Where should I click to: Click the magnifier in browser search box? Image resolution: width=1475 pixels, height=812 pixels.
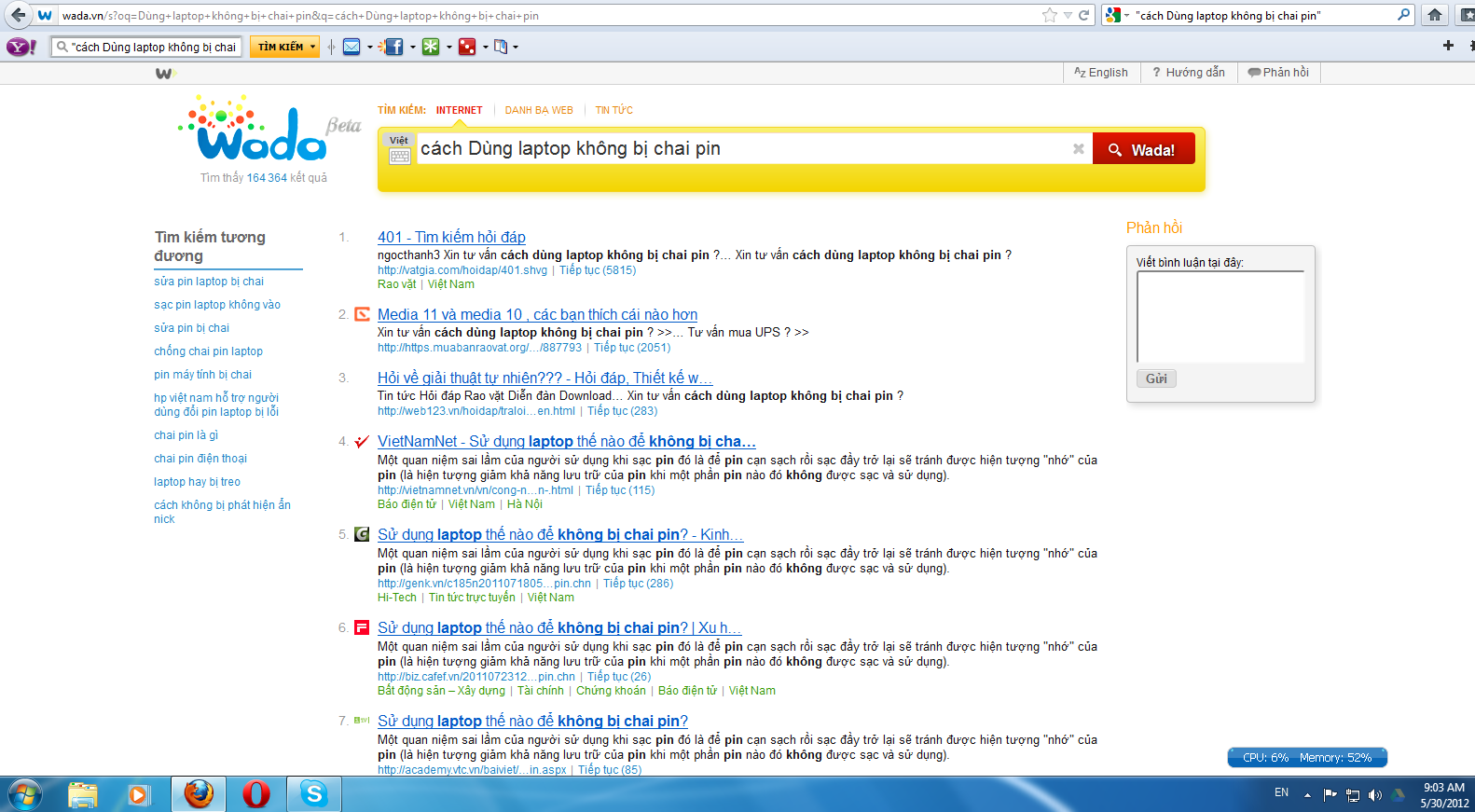tap(1404, 15)
